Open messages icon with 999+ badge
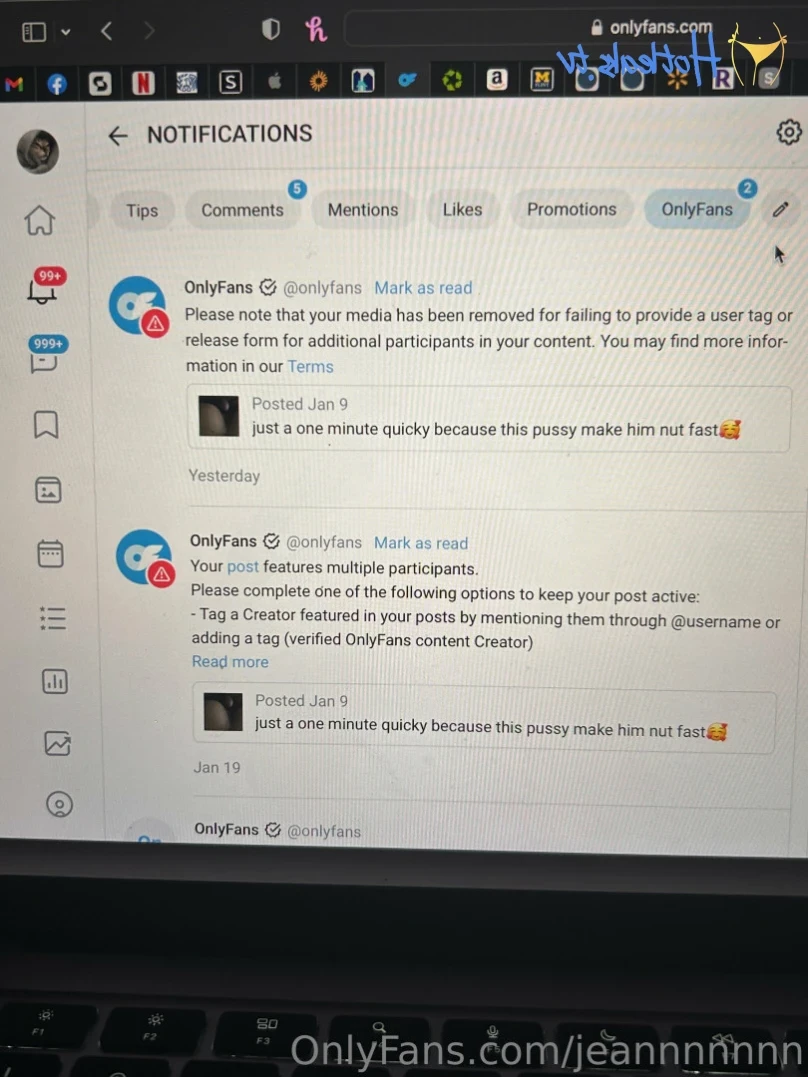Image resolution: width=808 pixels, height=1077 pixels. pyautogui.click(x=45, y=355)
